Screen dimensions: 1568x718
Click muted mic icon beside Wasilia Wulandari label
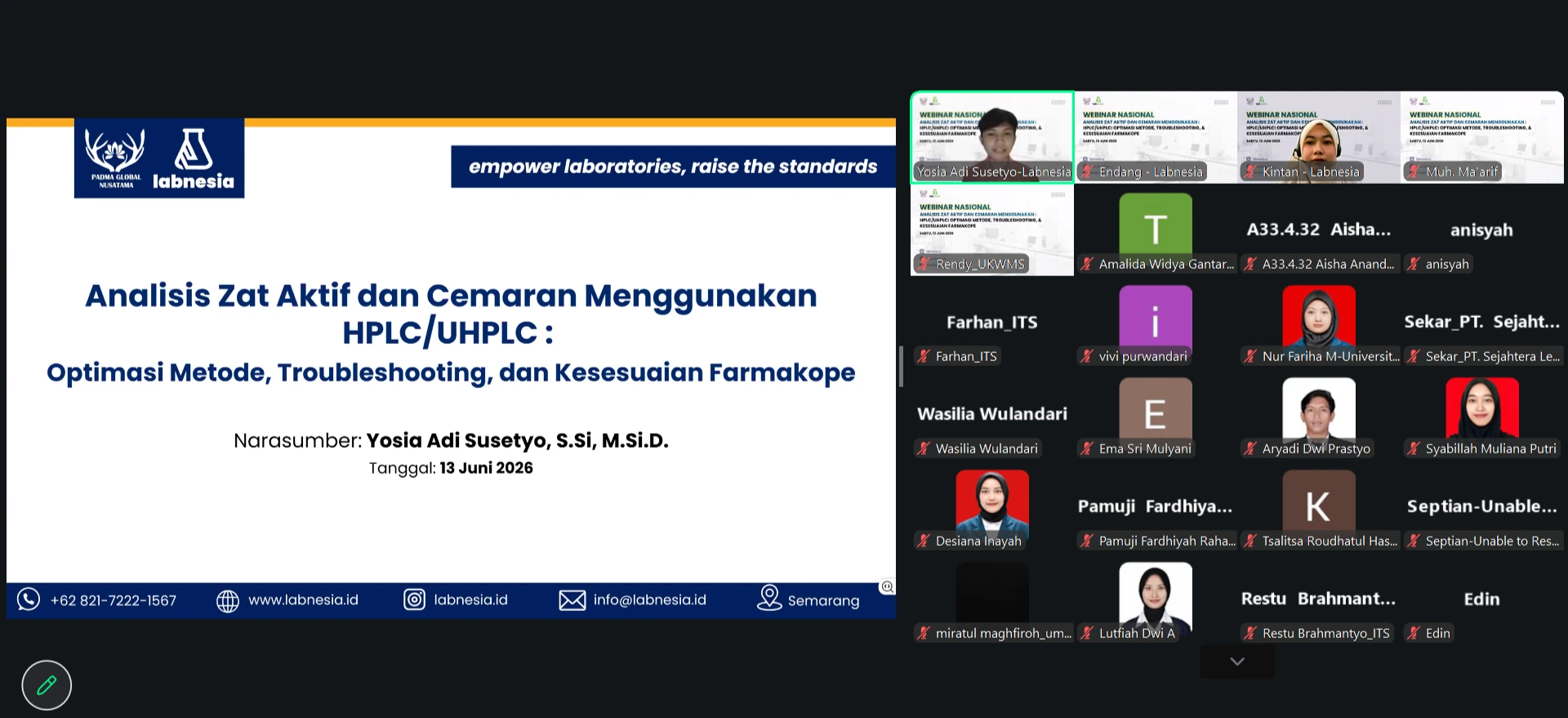924,448
